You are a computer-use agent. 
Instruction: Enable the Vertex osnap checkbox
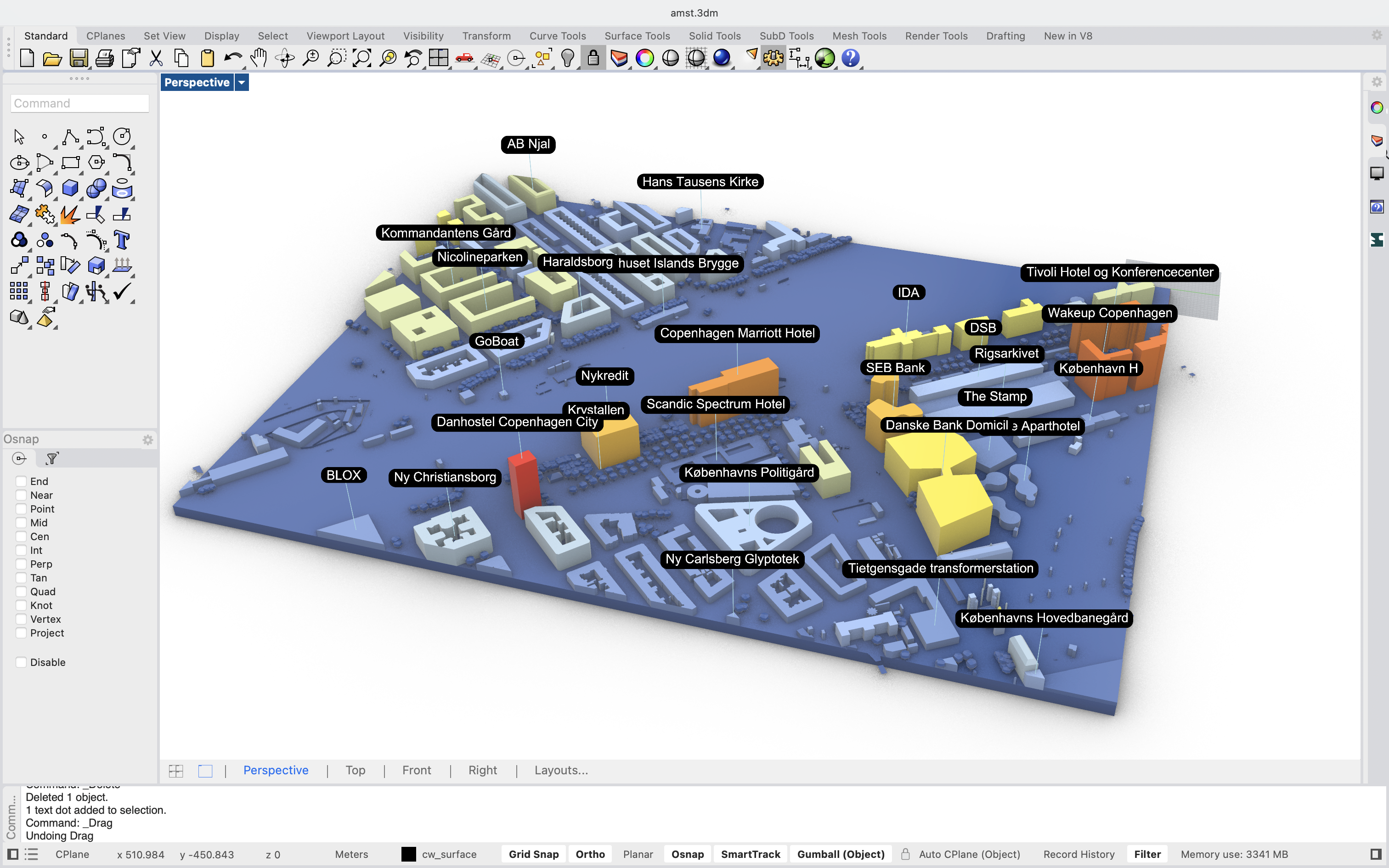coord(21,619)
